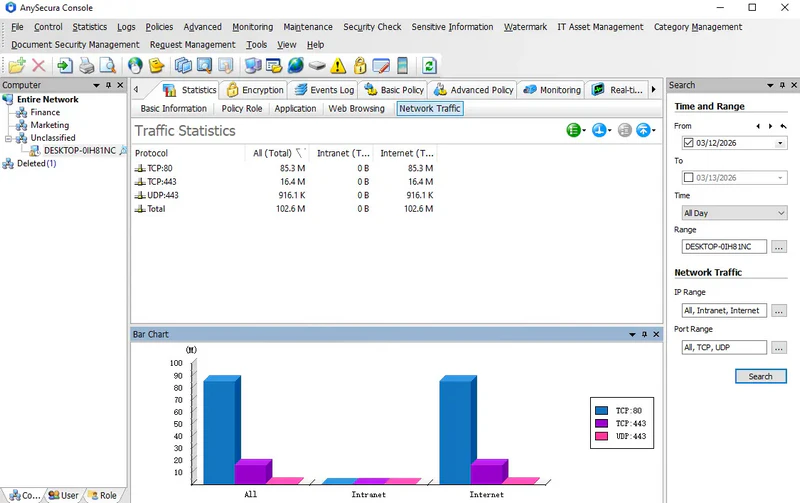Click the TCP:80 blue legend swatch

[x=602, y=410]
